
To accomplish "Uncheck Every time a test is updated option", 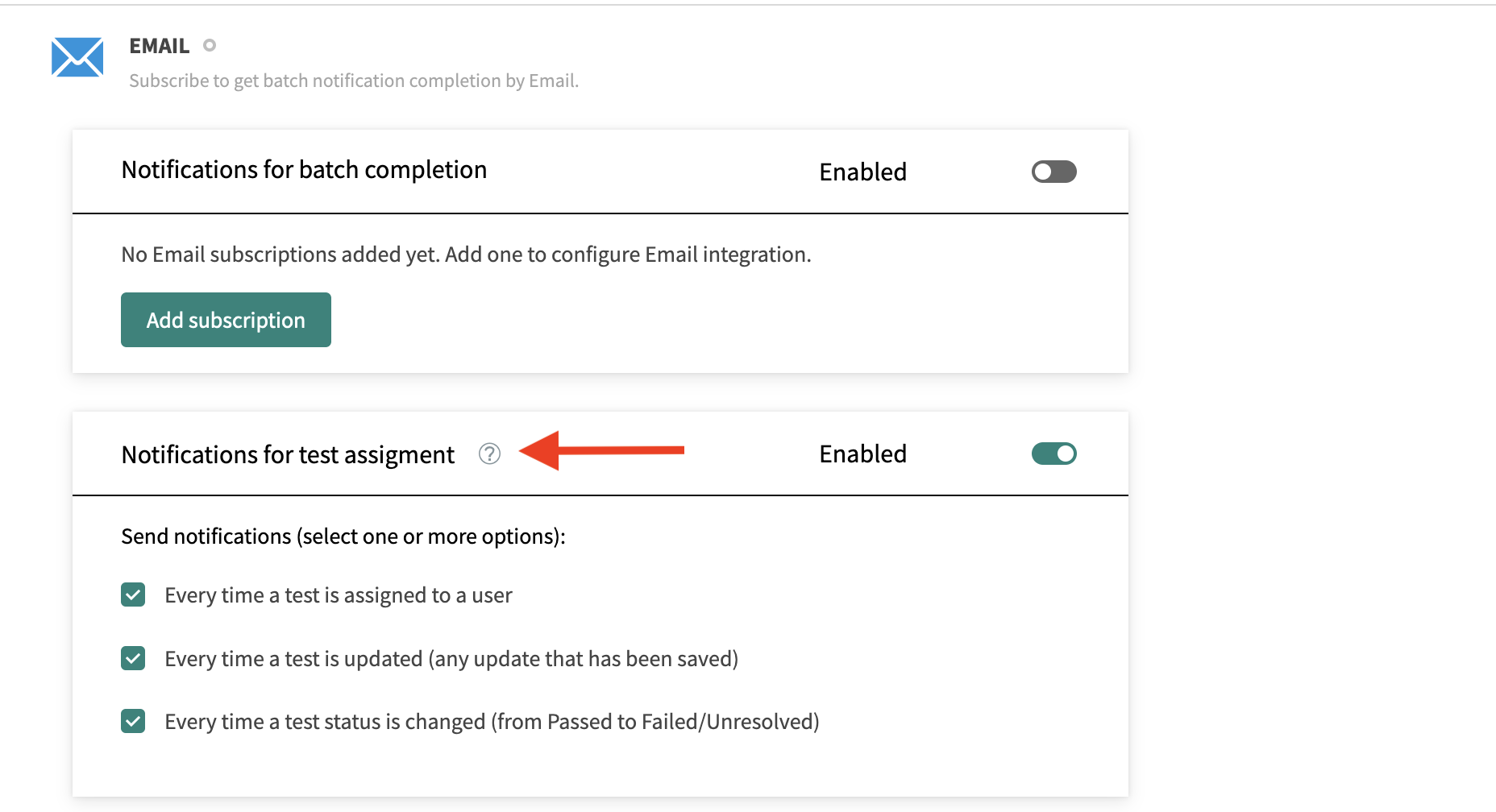I will point(132,658).
